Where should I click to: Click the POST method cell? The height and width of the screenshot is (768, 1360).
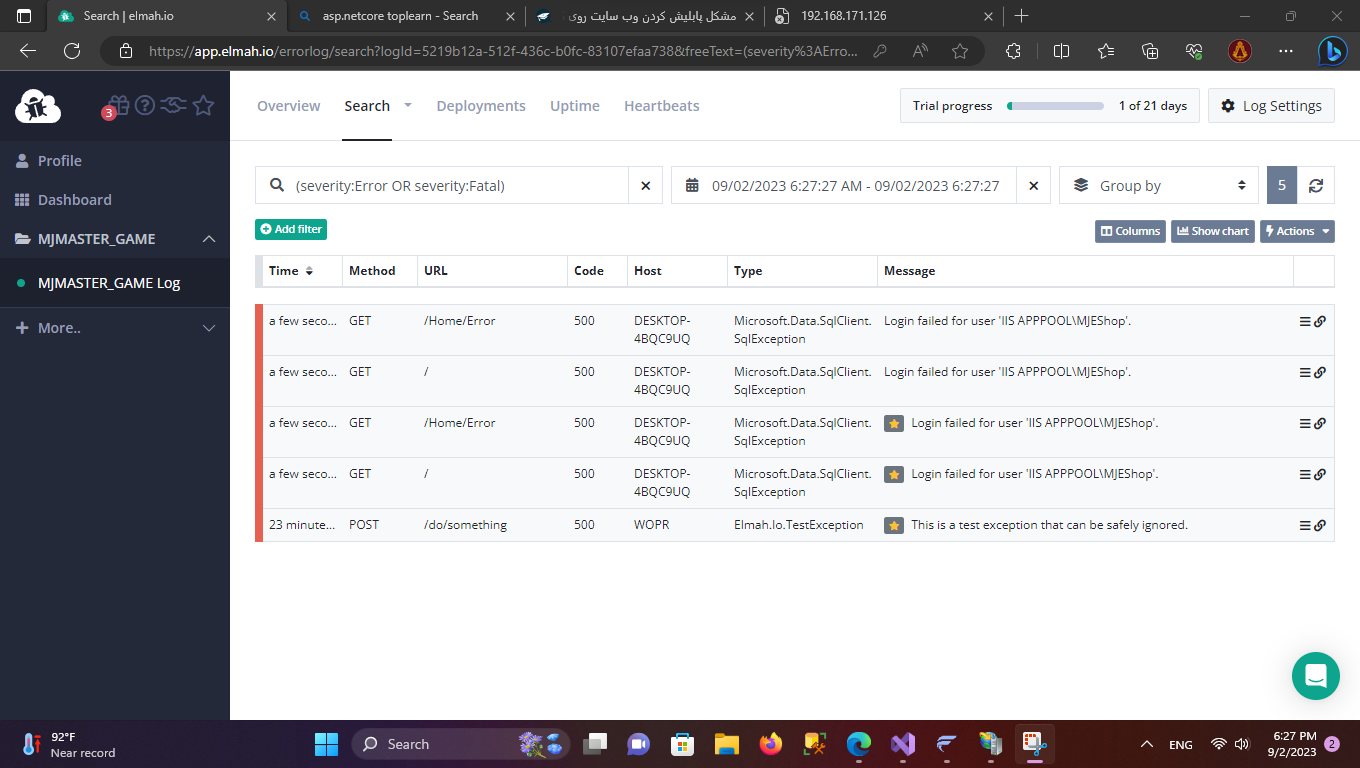364,525
